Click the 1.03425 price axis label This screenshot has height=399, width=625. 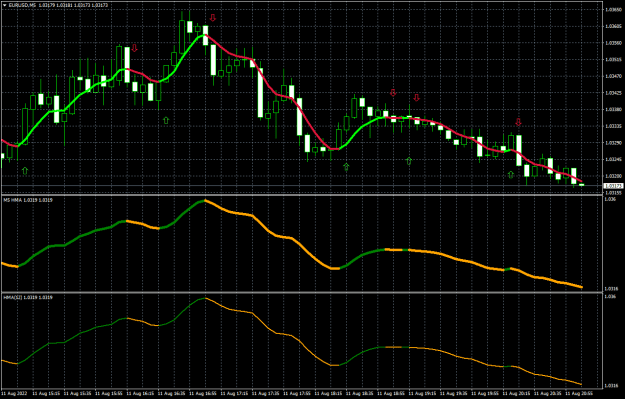pos(613,93)
